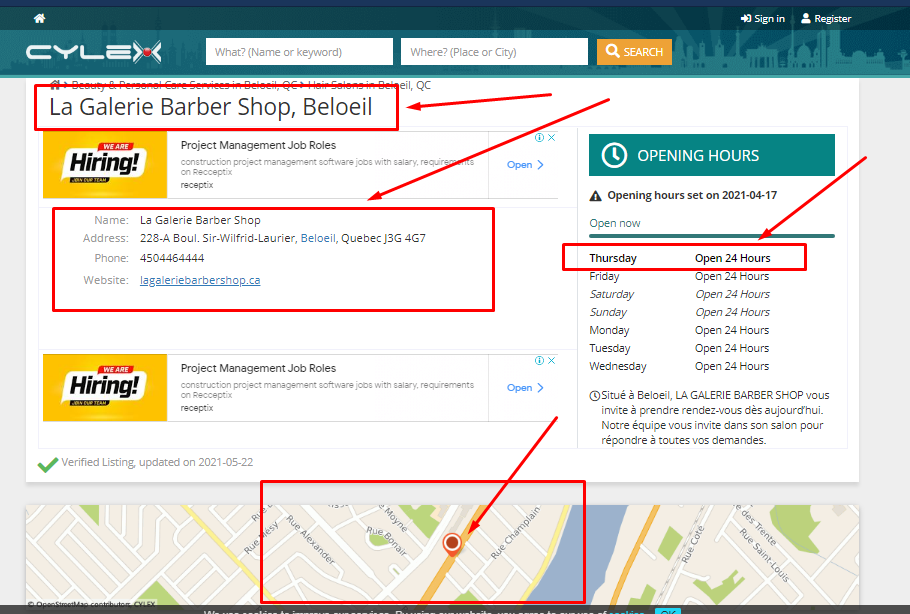Click the green verified checkmark icon

(x=48, y=464)
